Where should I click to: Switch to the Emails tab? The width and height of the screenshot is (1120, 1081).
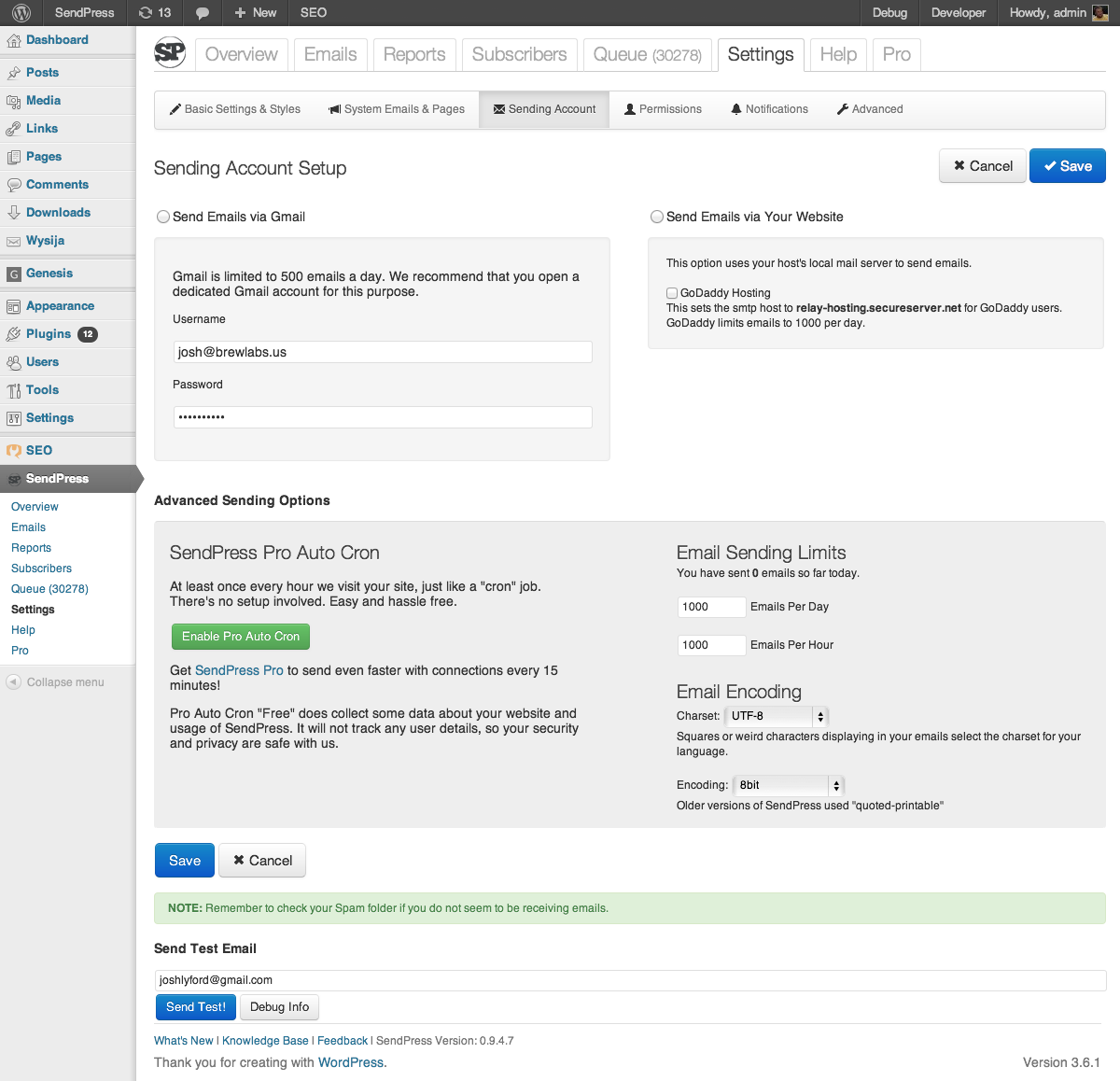click(330, 54)
